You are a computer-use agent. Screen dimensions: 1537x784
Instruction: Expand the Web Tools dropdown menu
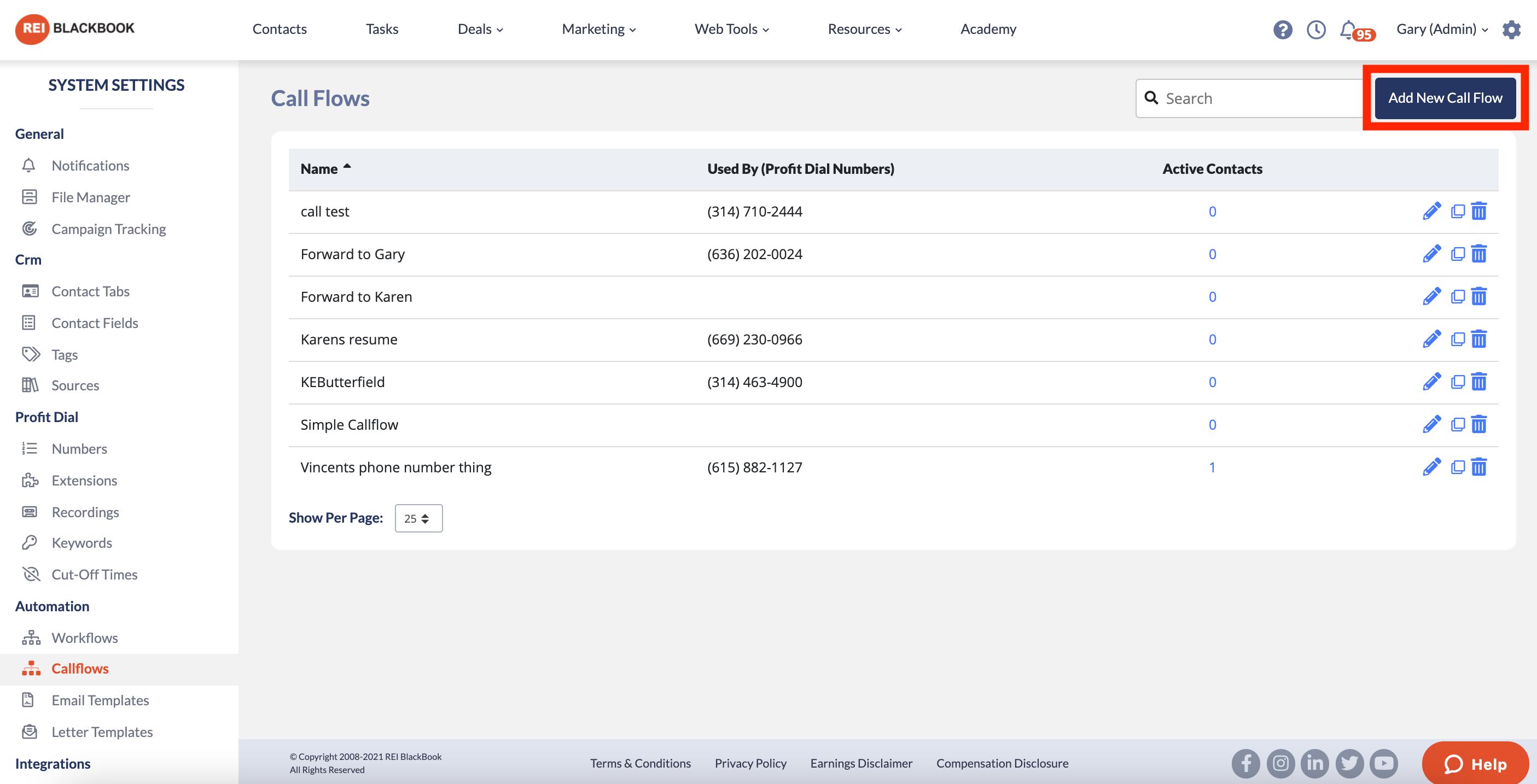[x=731, y=29]
